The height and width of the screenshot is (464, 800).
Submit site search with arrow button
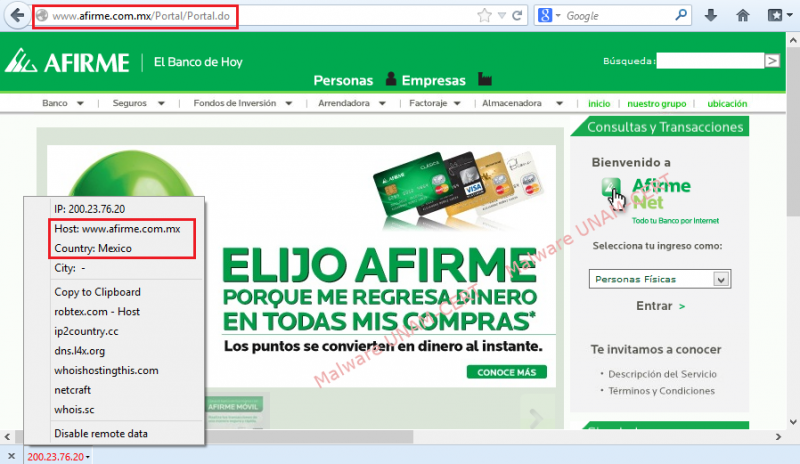772,61
